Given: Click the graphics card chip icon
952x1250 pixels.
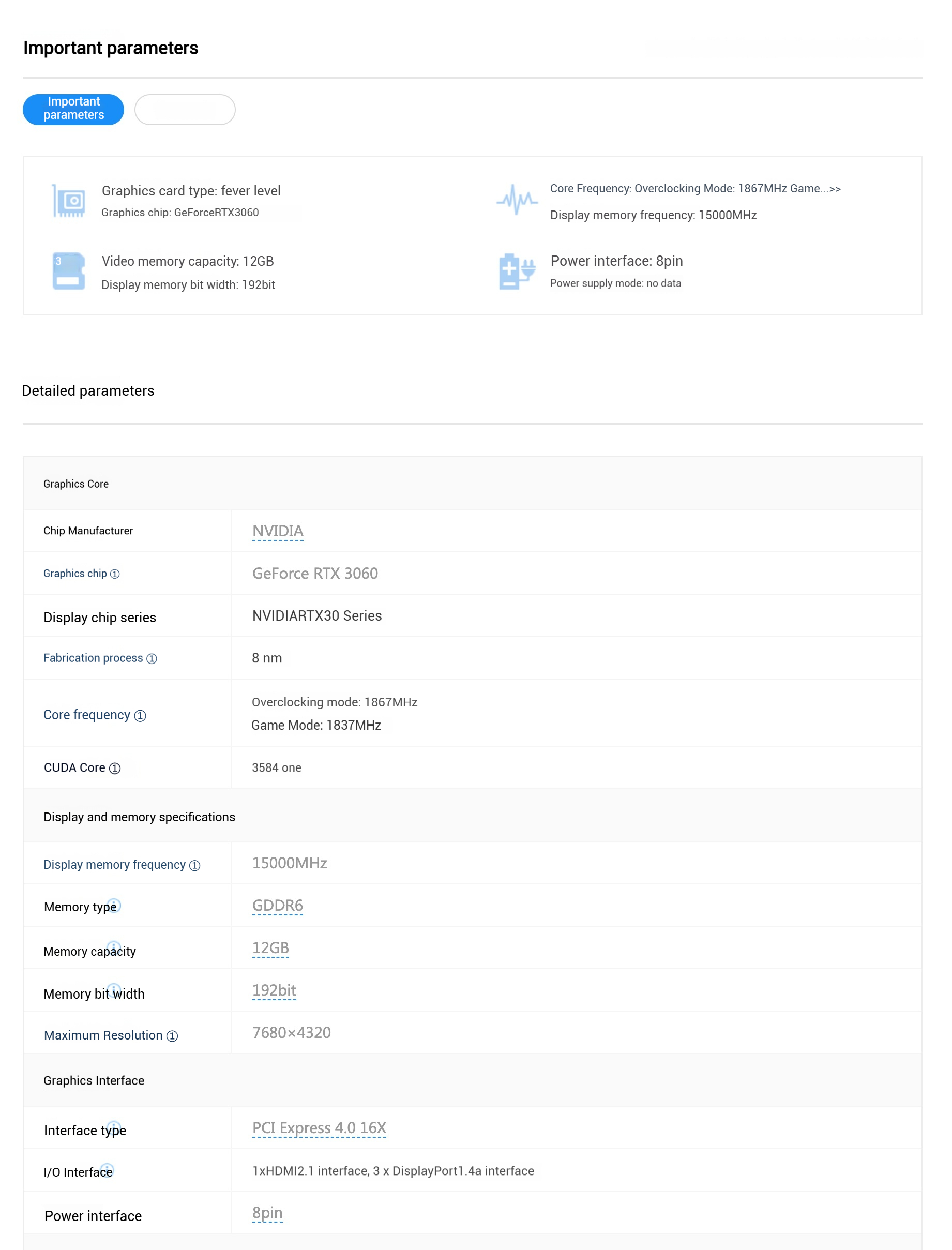Looking at the screenshot, I should tap(69, 201).
